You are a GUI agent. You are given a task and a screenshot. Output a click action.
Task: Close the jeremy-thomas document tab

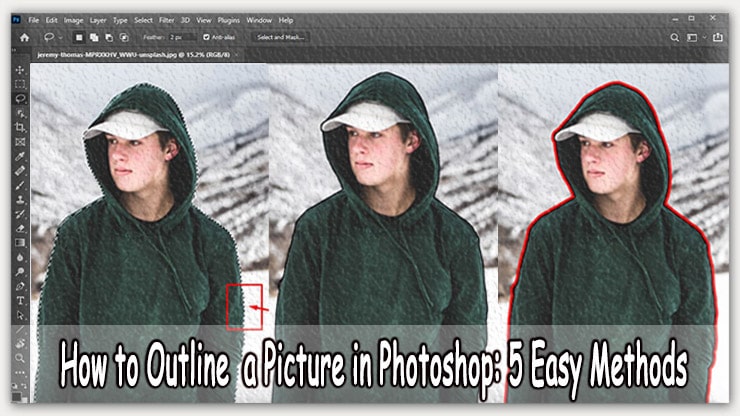click(236, 55)
